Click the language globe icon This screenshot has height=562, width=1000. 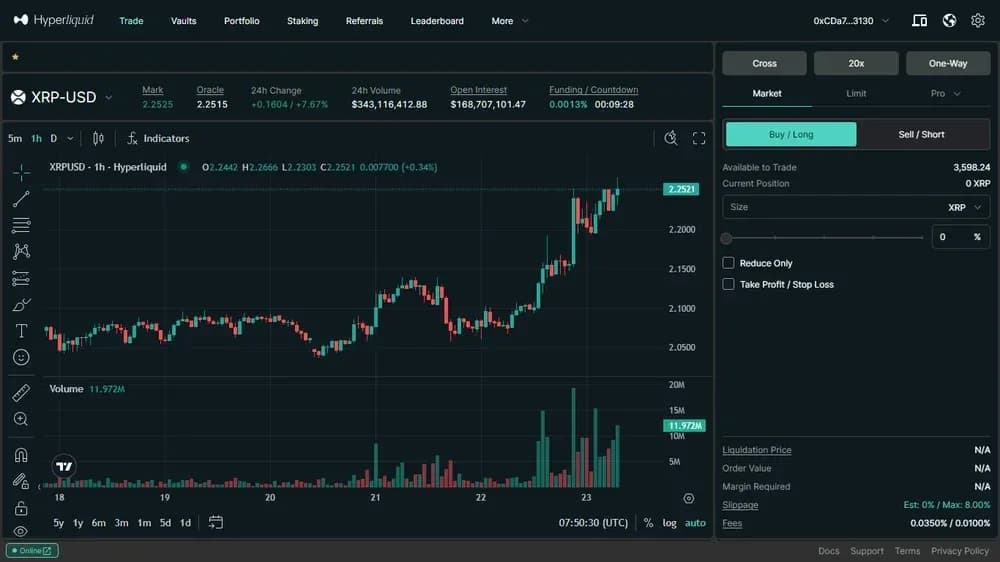(949, 20)
